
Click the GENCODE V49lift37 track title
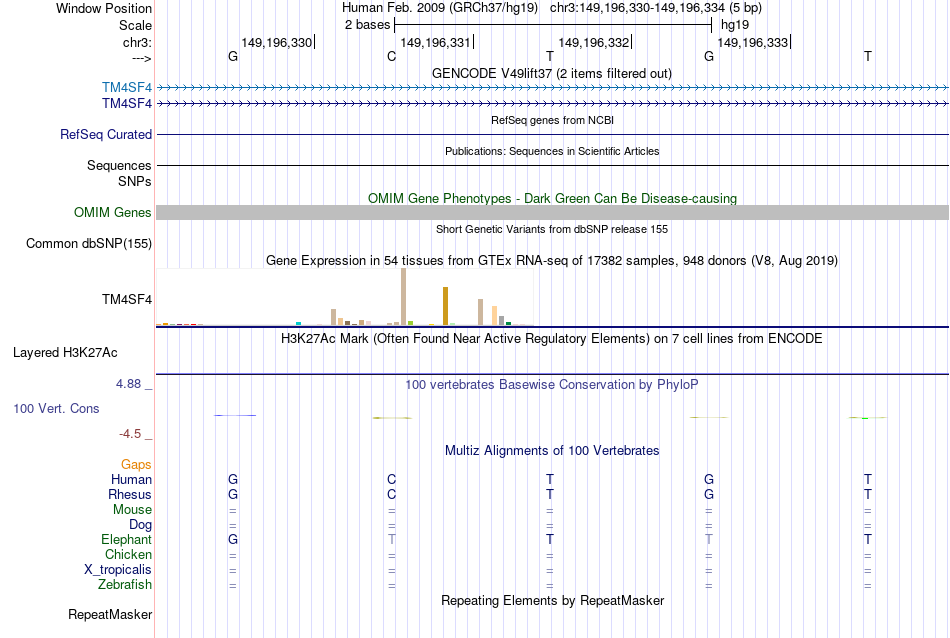pos(551,73)
